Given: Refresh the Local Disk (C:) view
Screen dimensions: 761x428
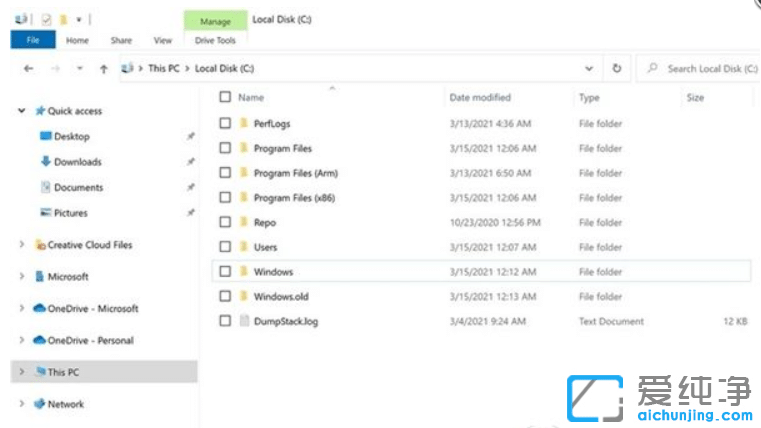Looking at the screenshot, I should tap(617, 69).
